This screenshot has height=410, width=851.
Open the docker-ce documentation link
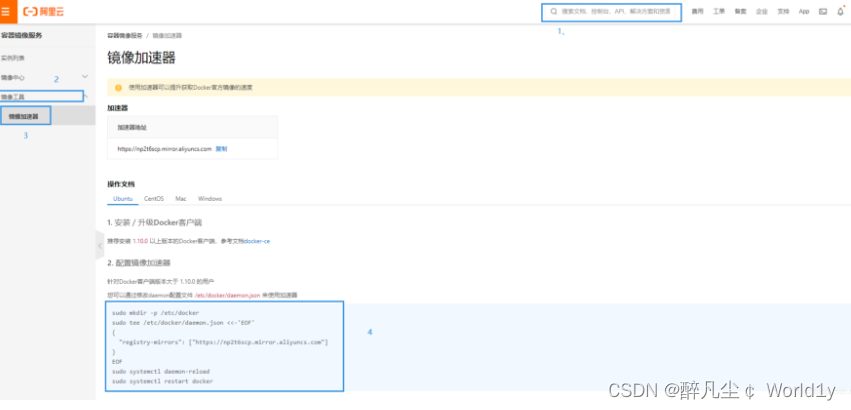coord(257,241)
